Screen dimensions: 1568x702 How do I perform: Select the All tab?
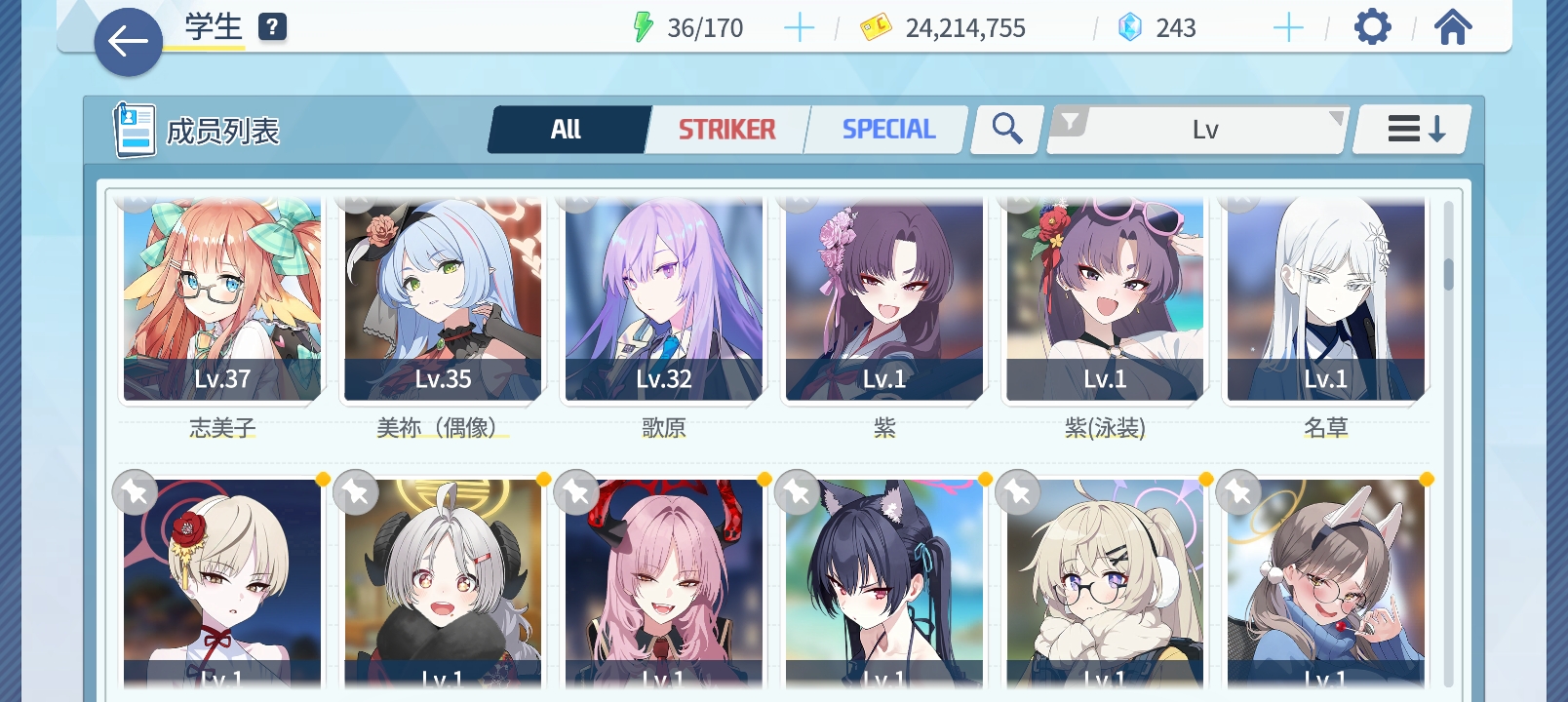568,129
